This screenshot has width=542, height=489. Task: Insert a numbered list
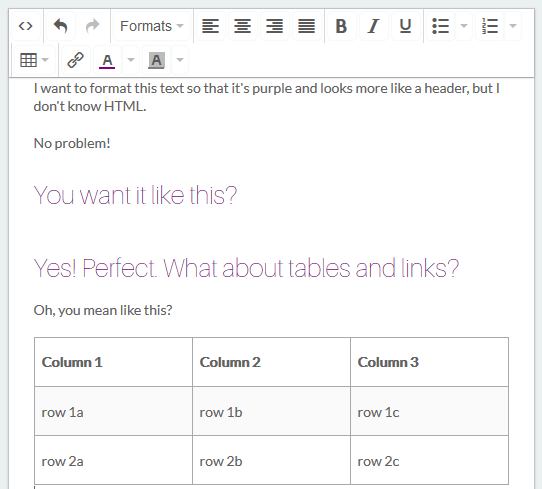[x=490, y=26]
